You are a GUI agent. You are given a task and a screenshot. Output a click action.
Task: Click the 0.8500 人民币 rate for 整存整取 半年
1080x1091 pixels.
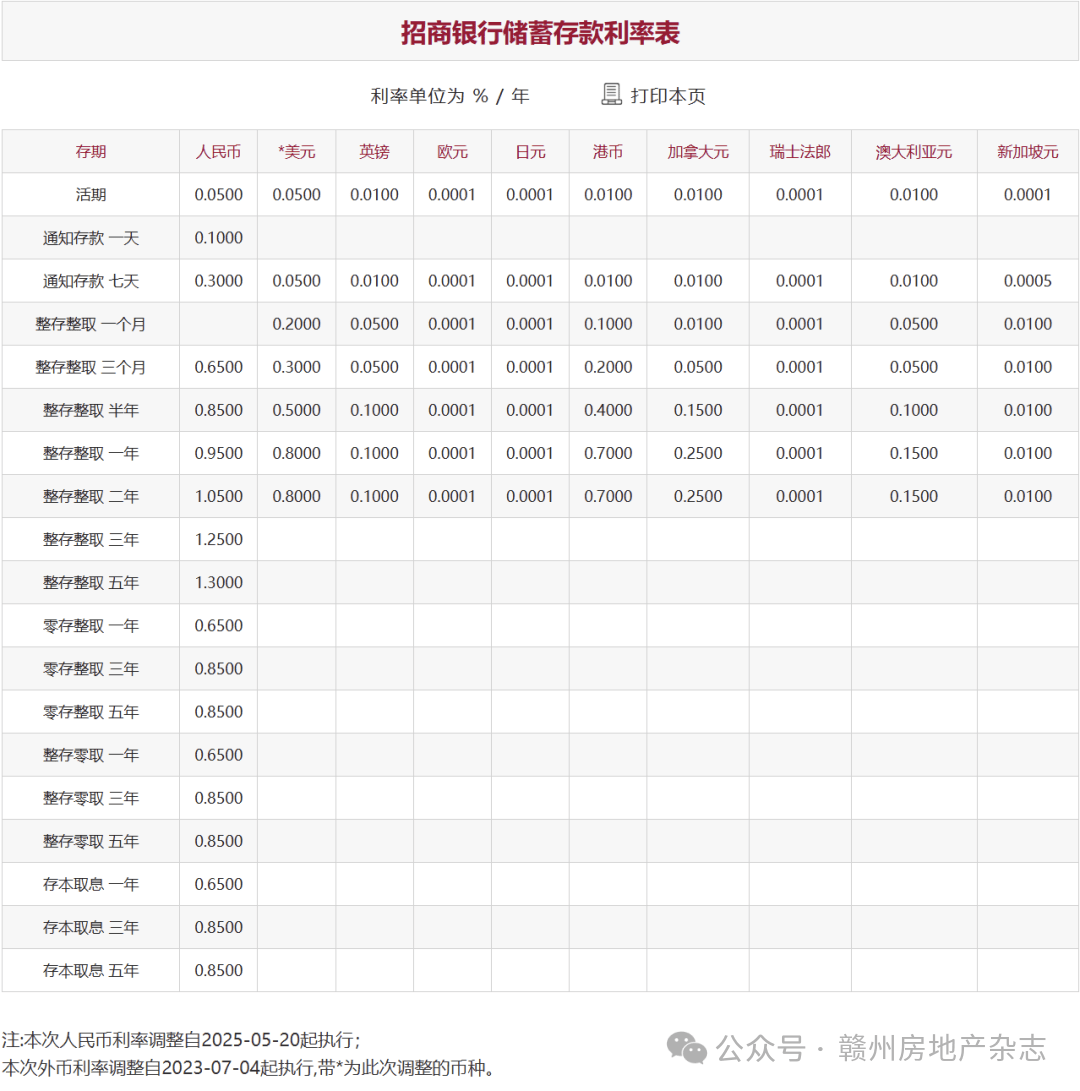(x=219, y=411)
